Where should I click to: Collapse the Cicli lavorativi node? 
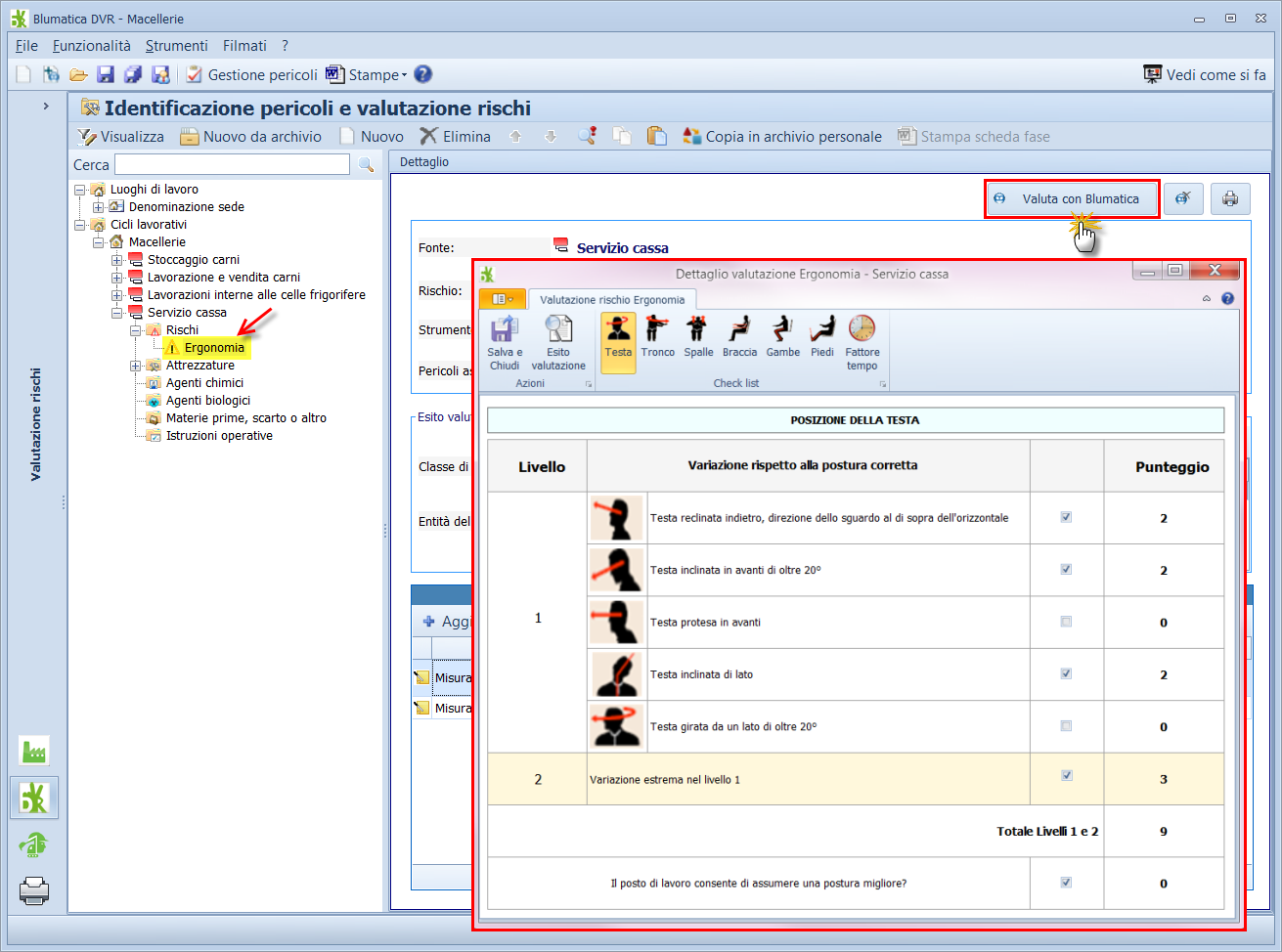80,225
